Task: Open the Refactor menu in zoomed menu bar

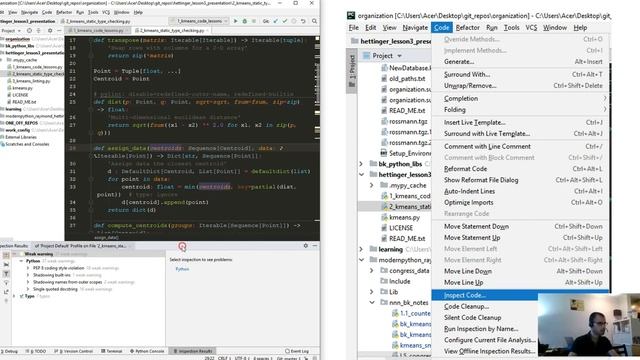Action: (x=468, y=28)
